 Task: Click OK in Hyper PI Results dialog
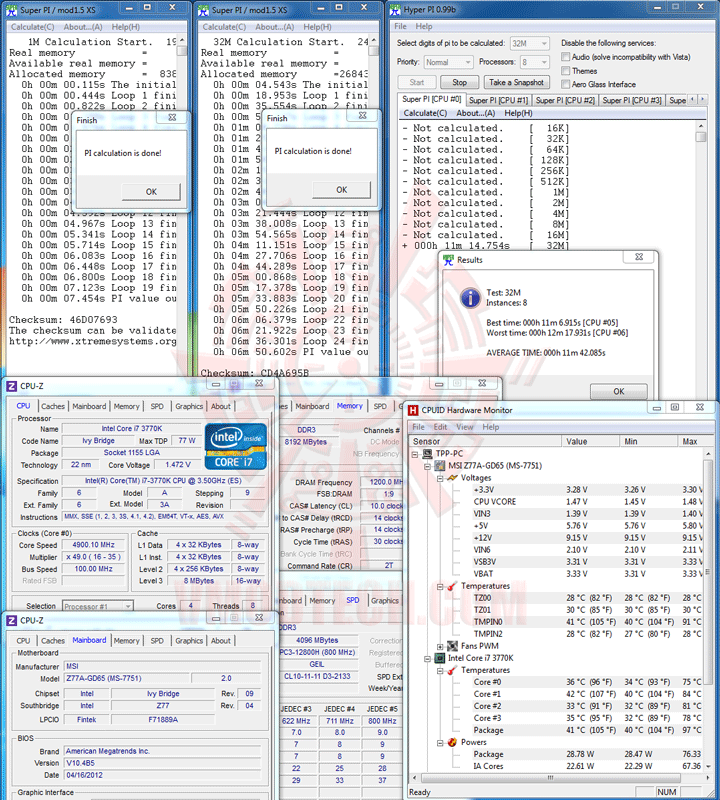618,391
